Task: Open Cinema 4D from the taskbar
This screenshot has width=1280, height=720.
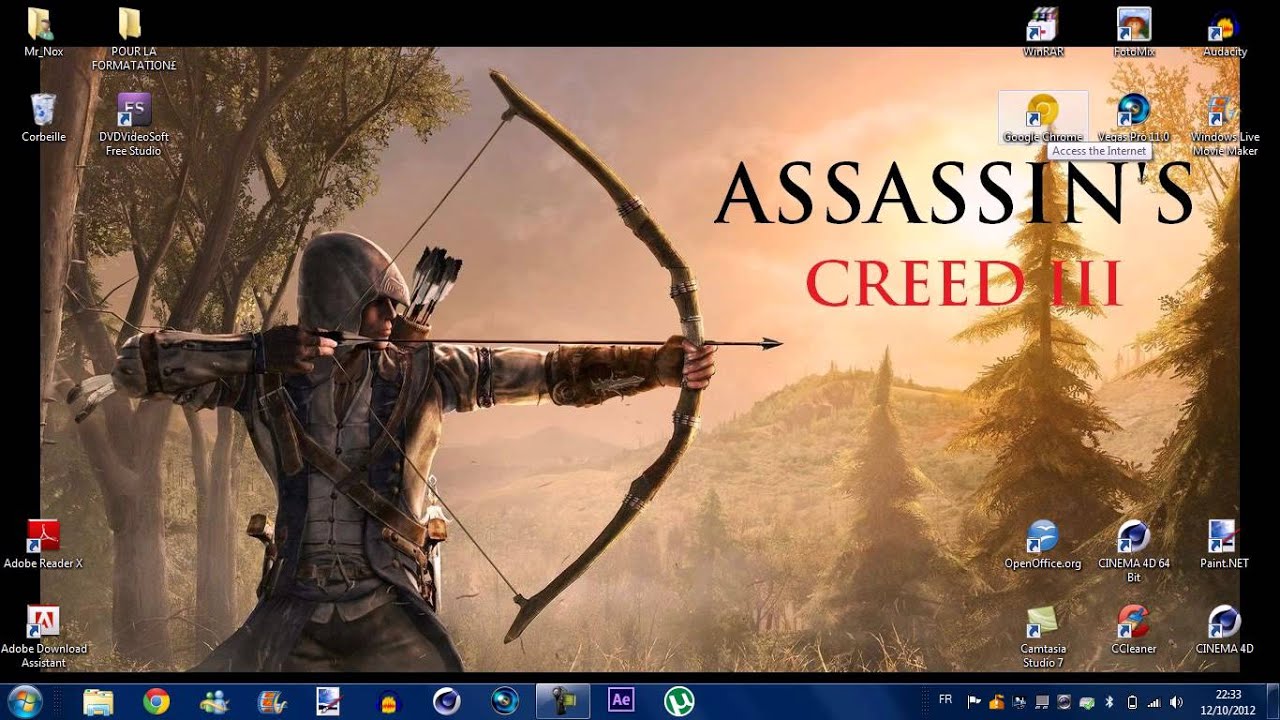Action: click(446, 700)
